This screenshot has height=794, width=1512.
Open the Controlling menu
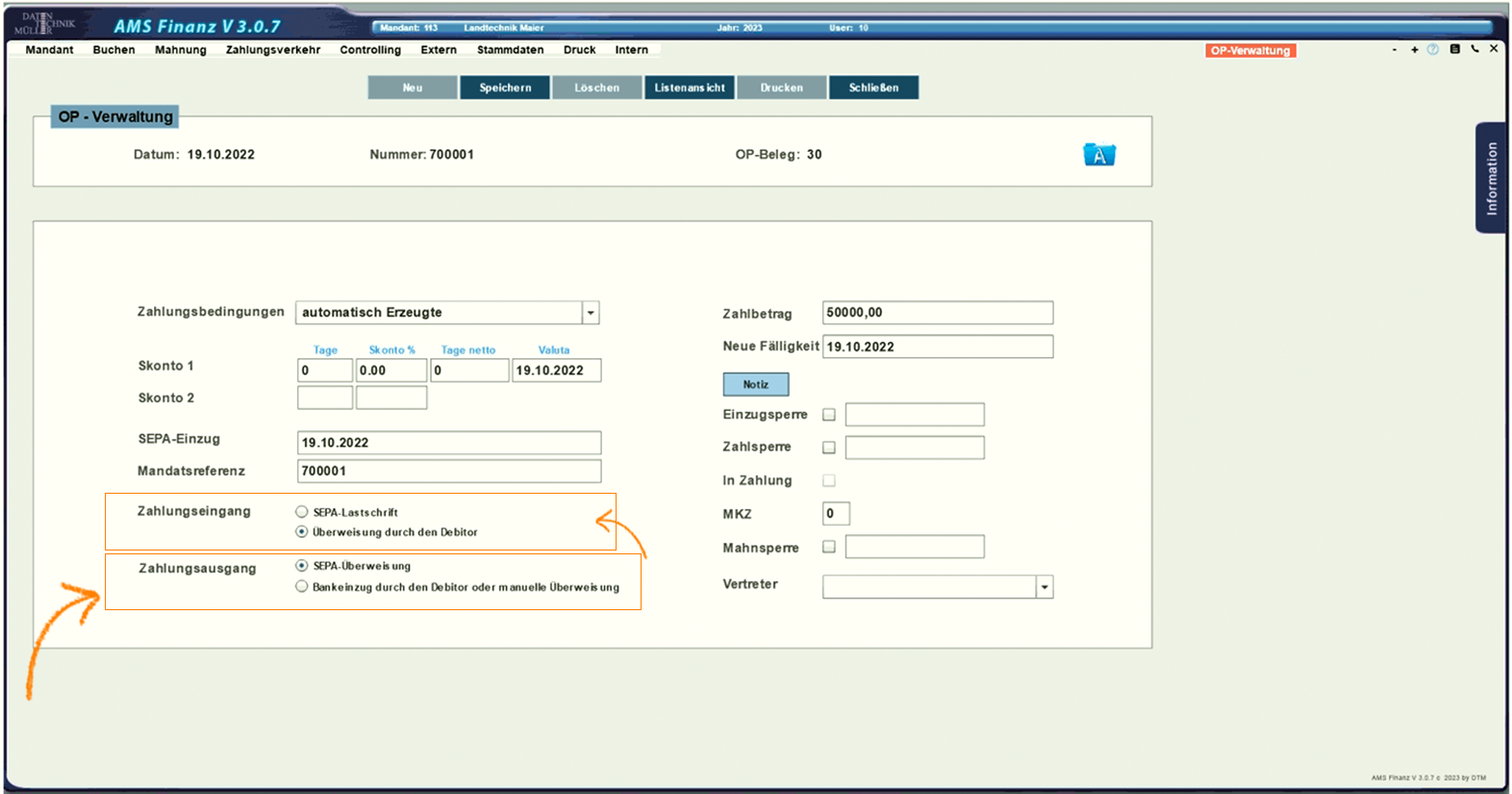point(370,50)
